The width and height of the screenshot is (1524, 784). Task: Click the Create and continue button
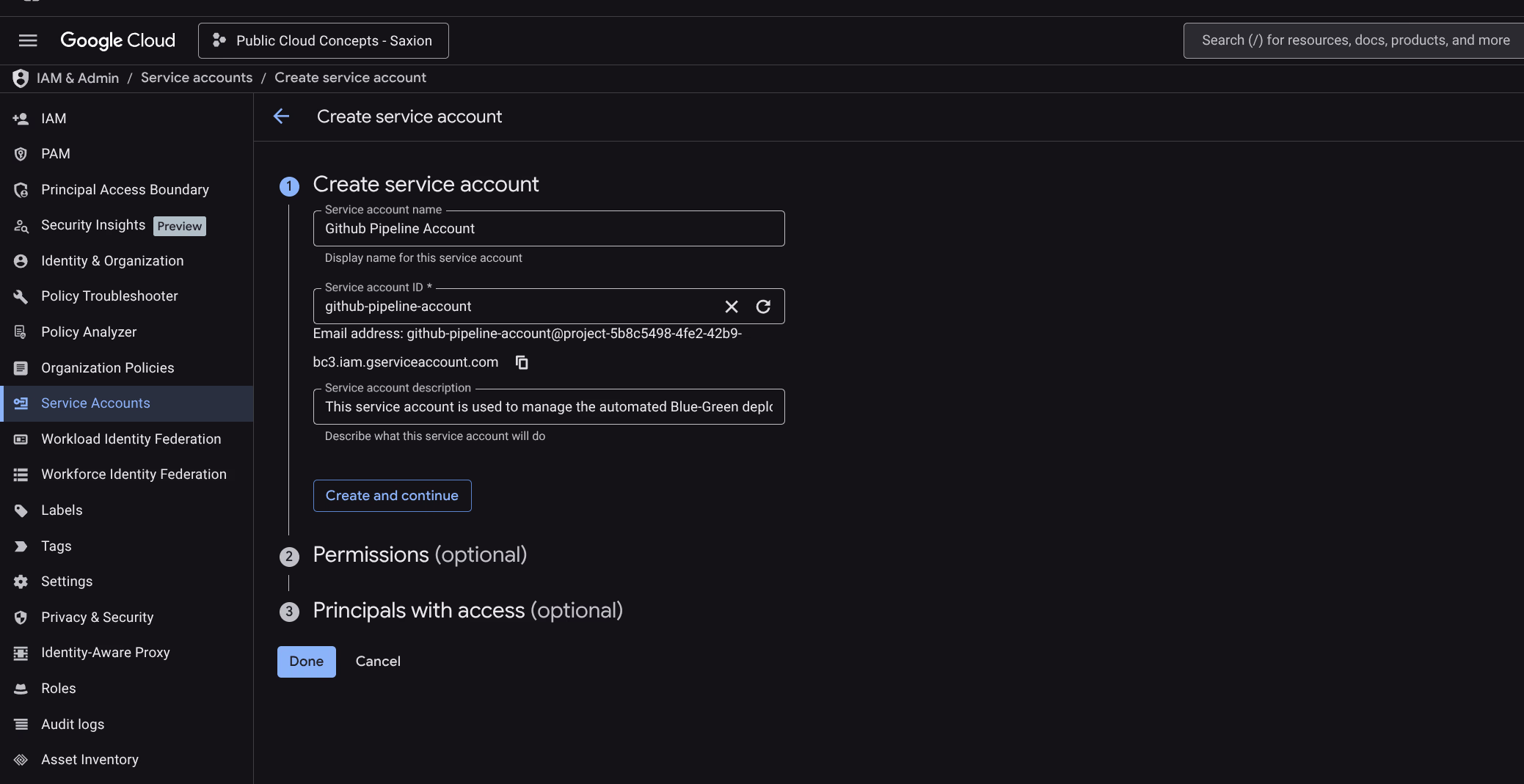pyautogui.click(x=392, y=495)
